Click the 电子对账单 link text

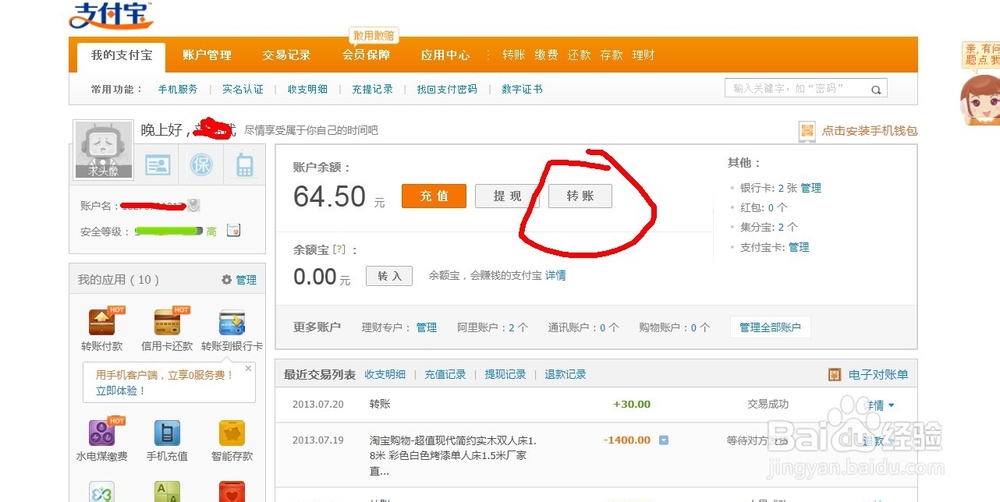[878, 374]
